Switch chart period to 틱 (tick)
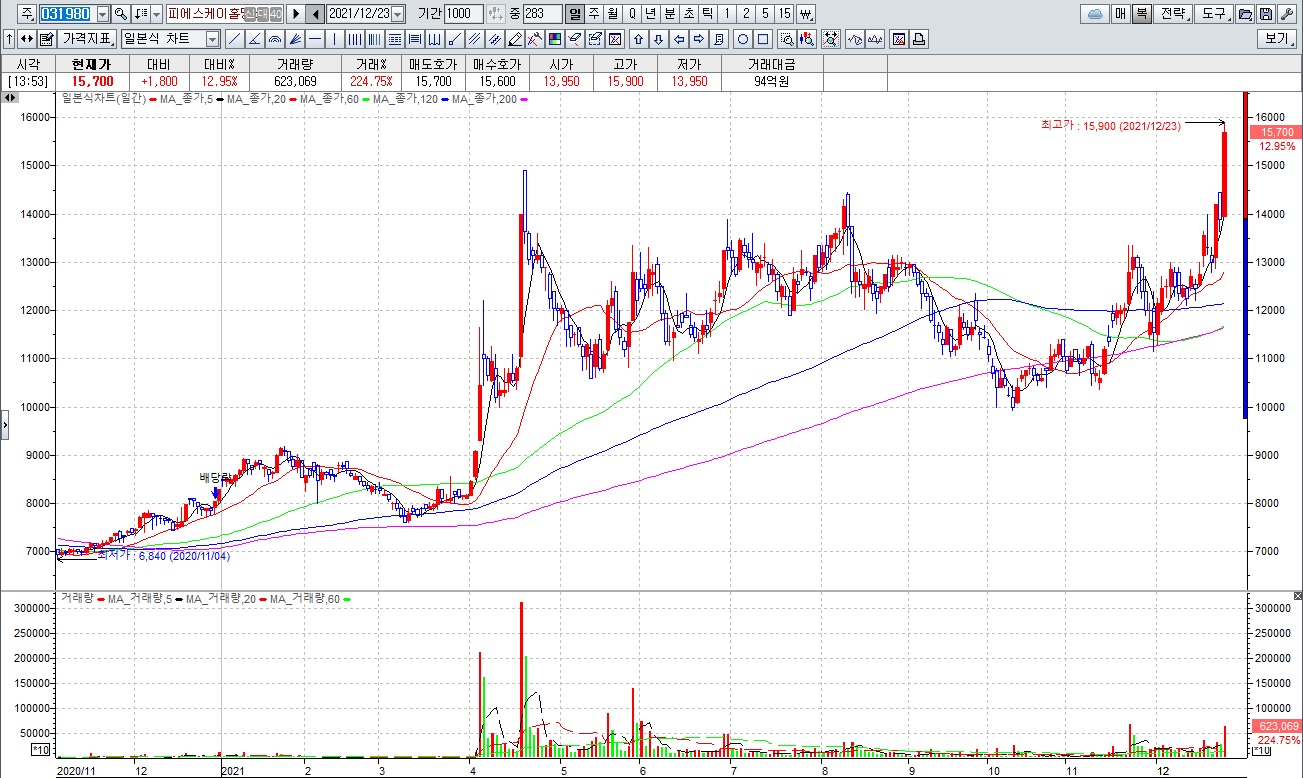 pyautogui.click(x=708, y=14)
